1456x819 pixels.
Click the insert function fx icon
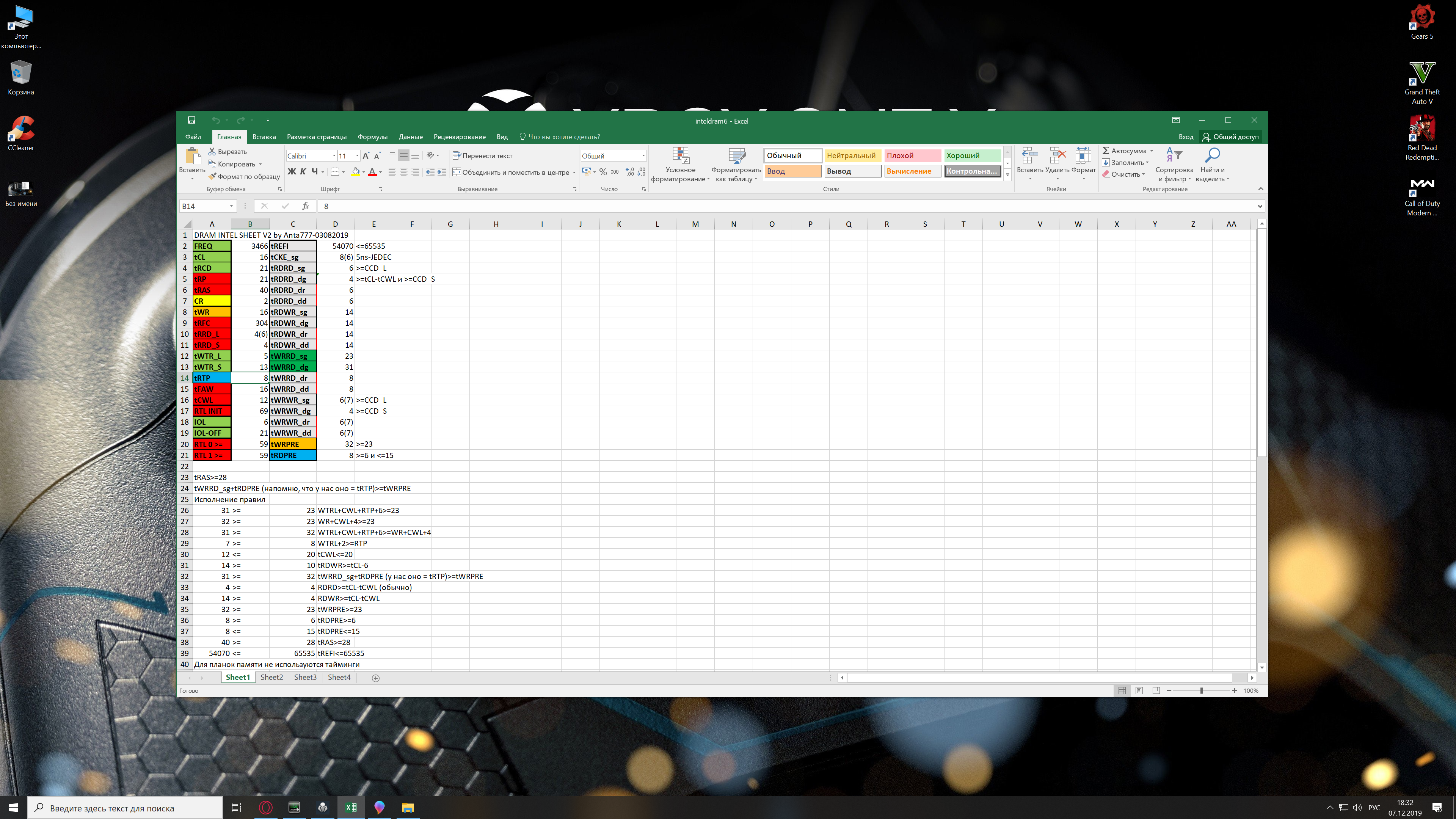tap(305, 206)
